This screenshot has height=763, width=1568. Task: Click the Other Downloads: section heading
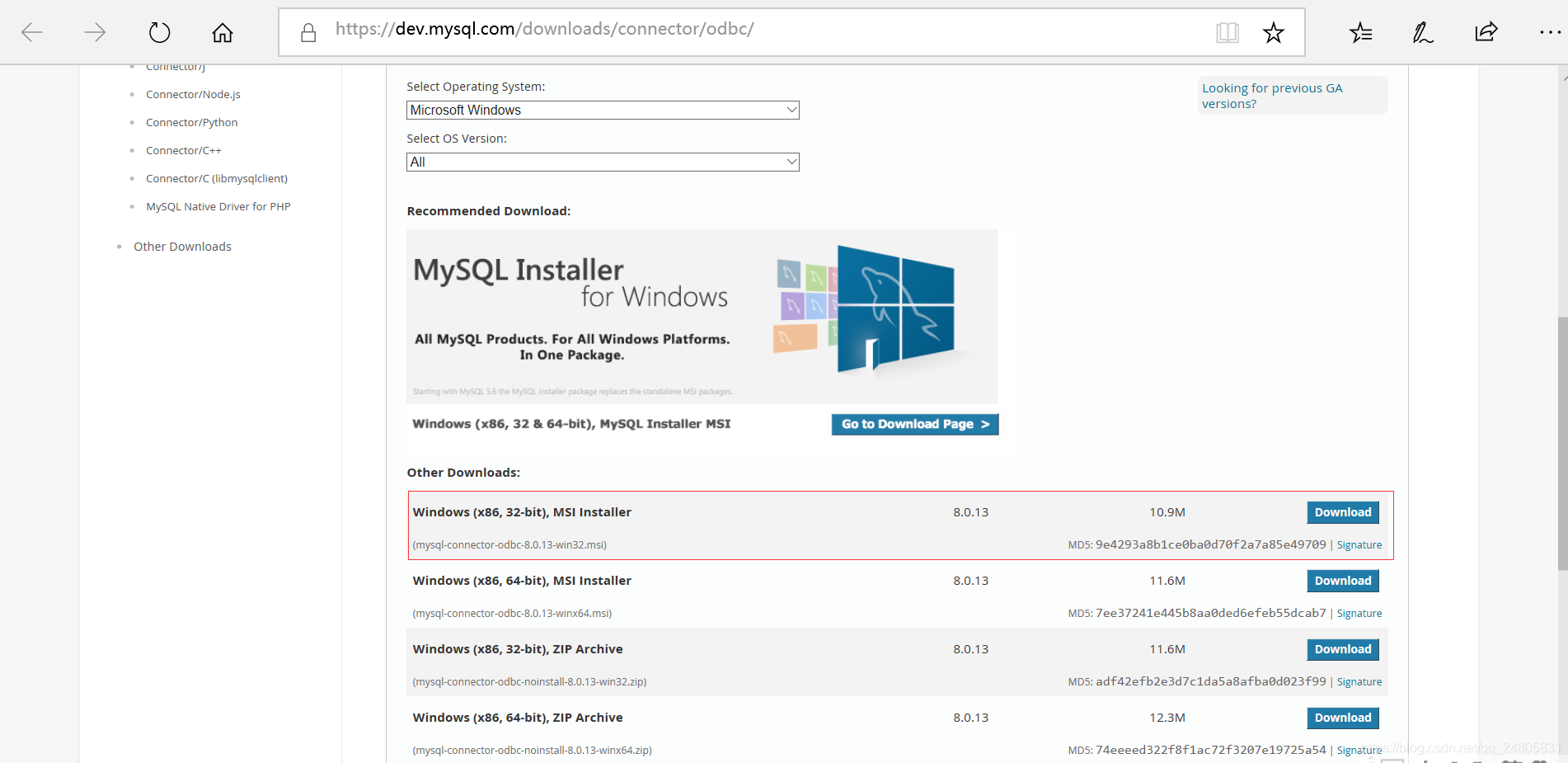[x=463, y=473]
